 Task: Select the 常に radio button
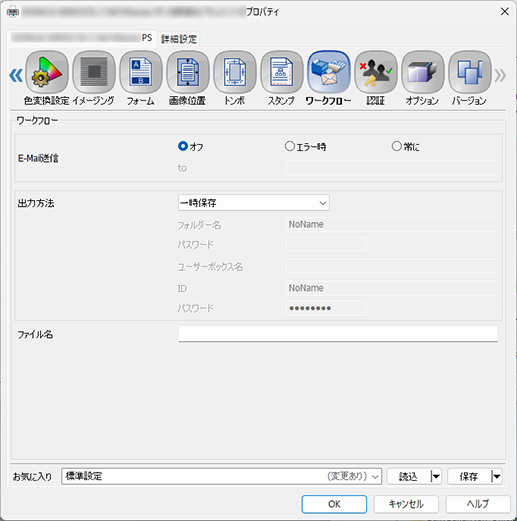[396, 146]
